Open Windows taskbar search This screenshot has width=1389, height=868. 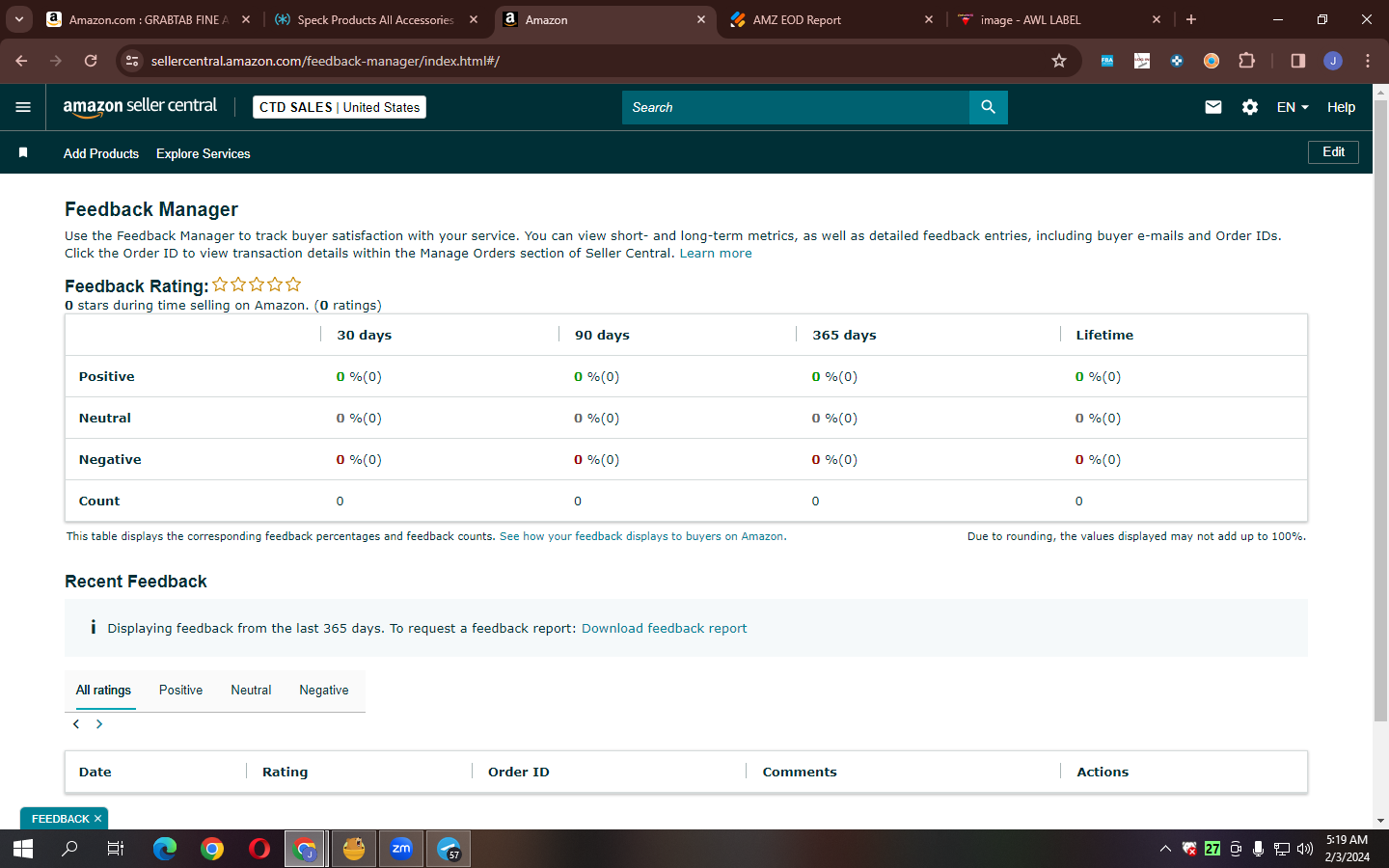point(69,849)
